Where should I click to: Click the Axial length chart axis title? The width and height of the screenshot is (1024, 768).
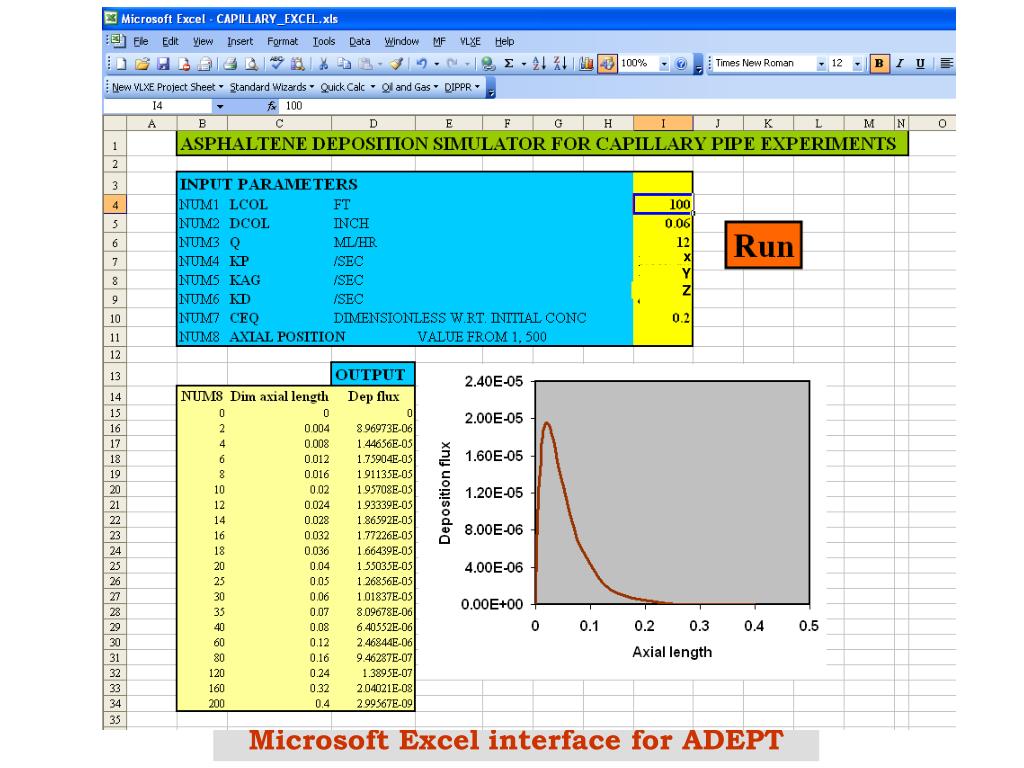[672, 652]
